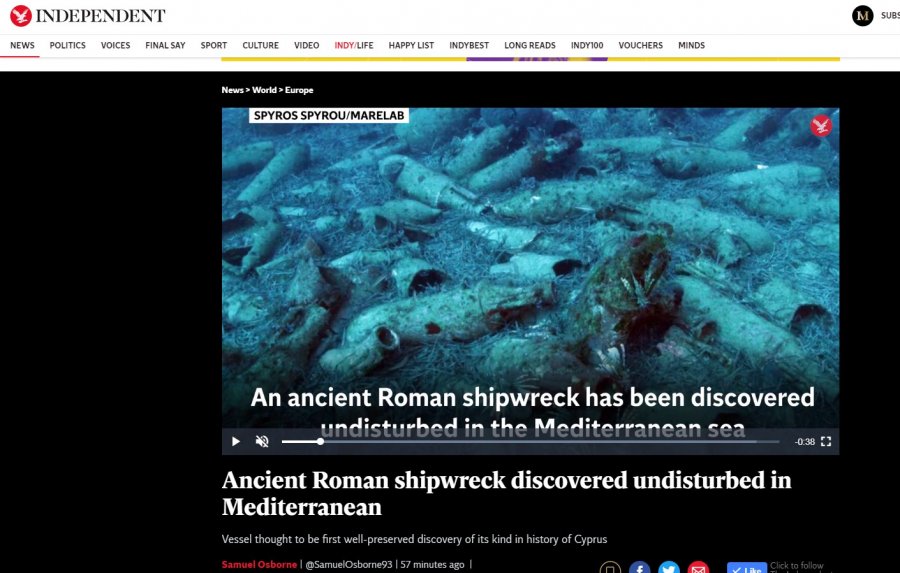Click the Independent eagle logo
Viewport: 900px width, 573px height.
21,16
